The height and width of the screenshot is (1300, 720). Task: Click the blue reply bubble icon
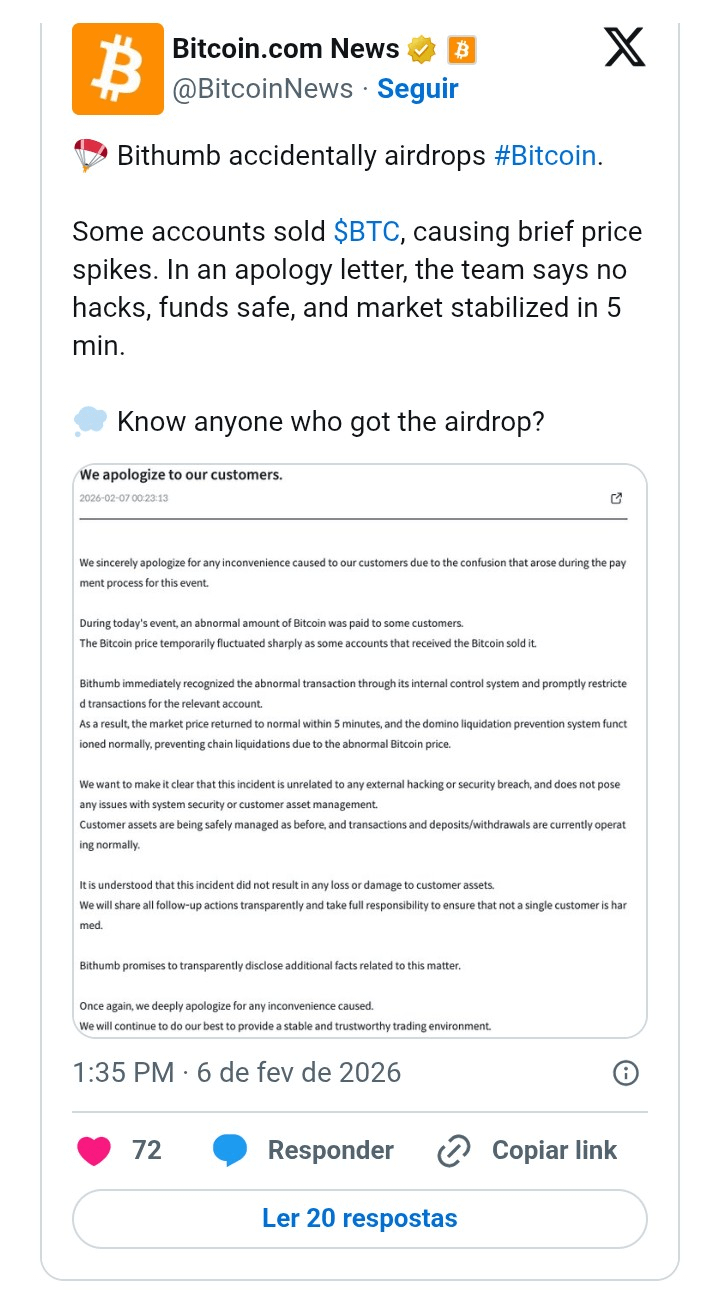(230, 1151)
